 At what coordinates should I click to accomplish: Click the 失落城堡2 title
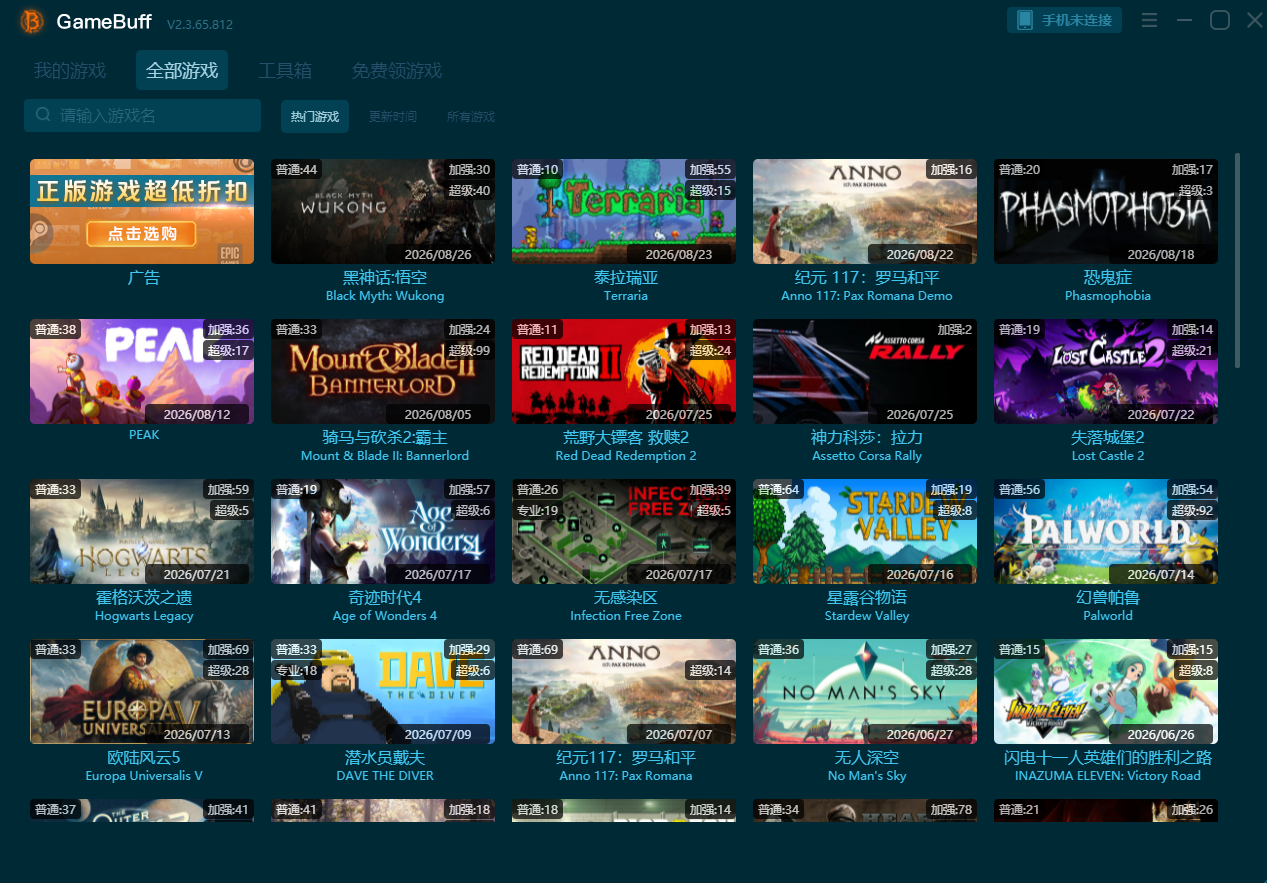(x=1108, y=437)
